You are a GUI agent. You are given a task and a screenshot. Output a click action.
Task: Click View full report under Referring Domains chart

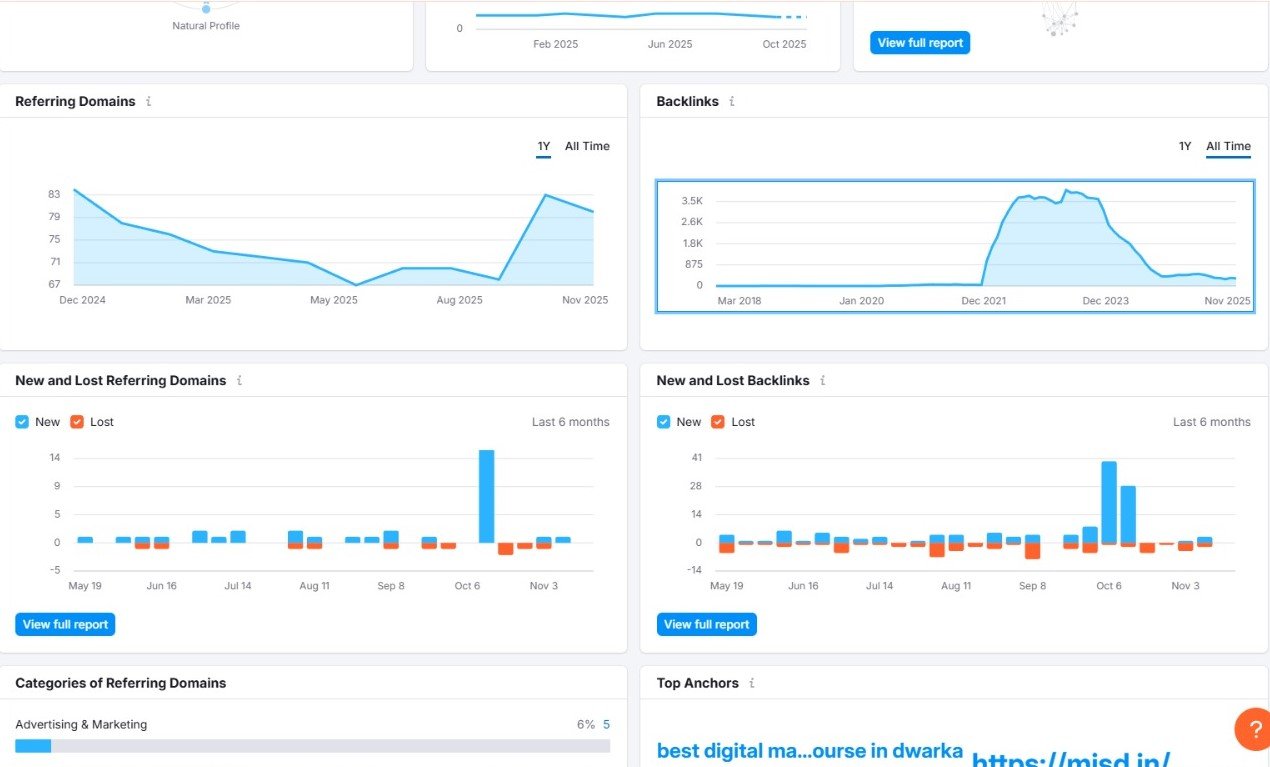(65, 624)
